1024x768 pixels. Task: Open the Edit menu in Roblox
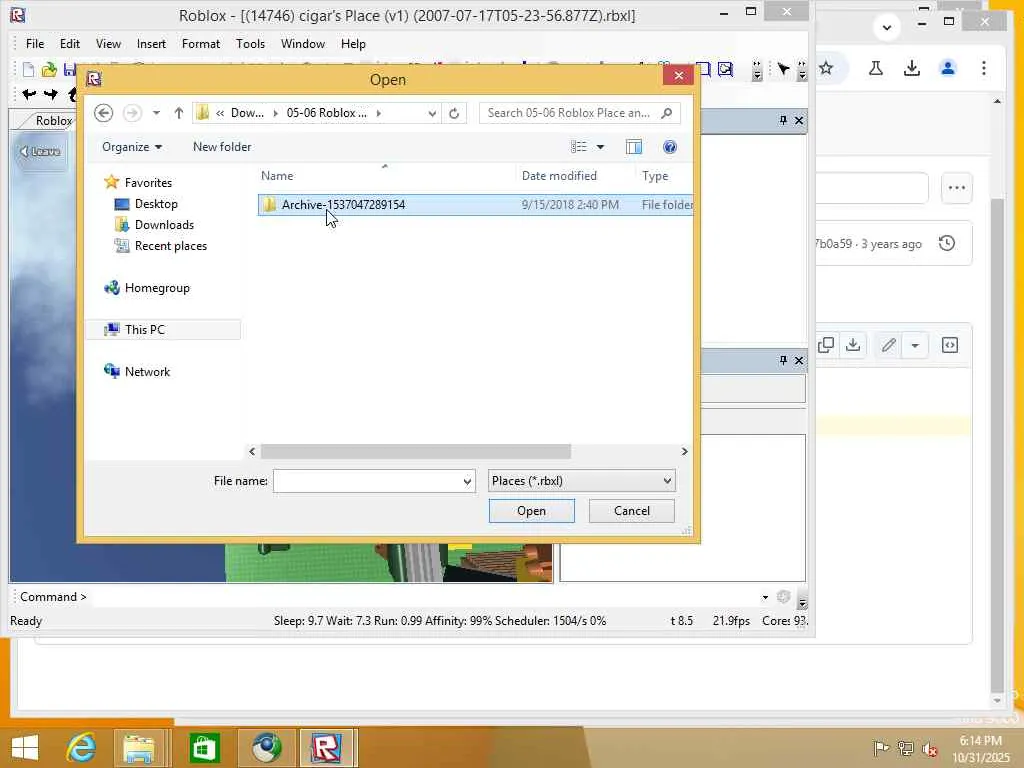pos(70,44)
